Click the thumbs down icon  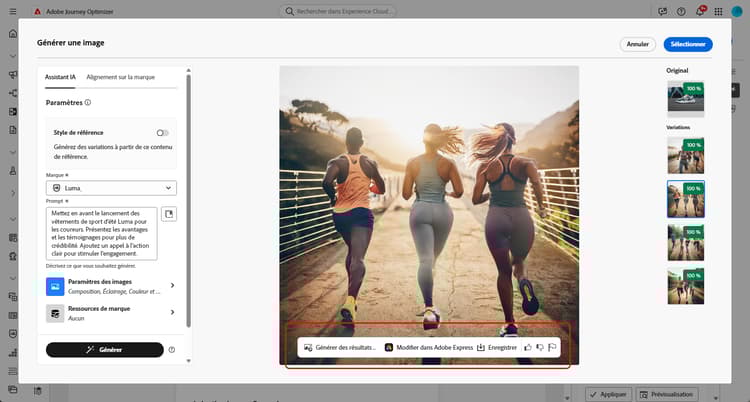coord(540,347)
